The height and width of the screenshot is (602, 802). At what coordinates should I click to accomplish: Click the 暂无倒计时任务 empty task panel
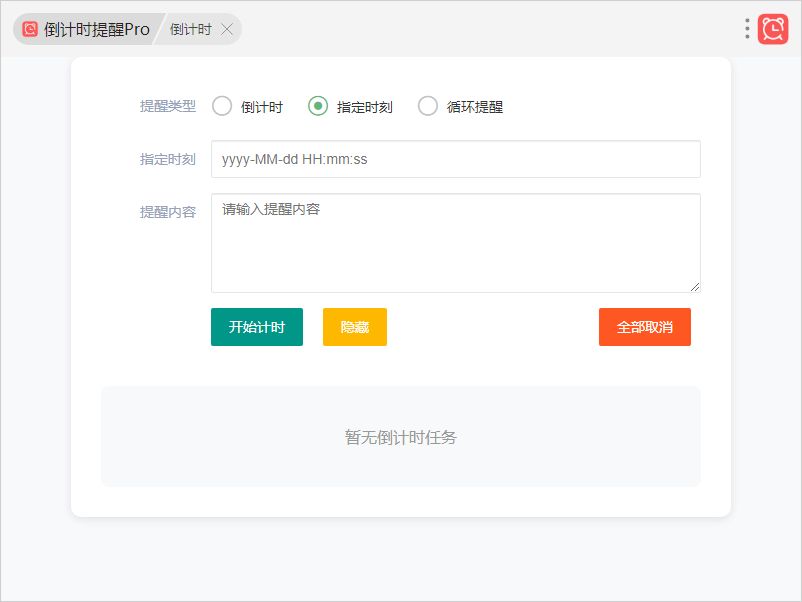(401, 437)
